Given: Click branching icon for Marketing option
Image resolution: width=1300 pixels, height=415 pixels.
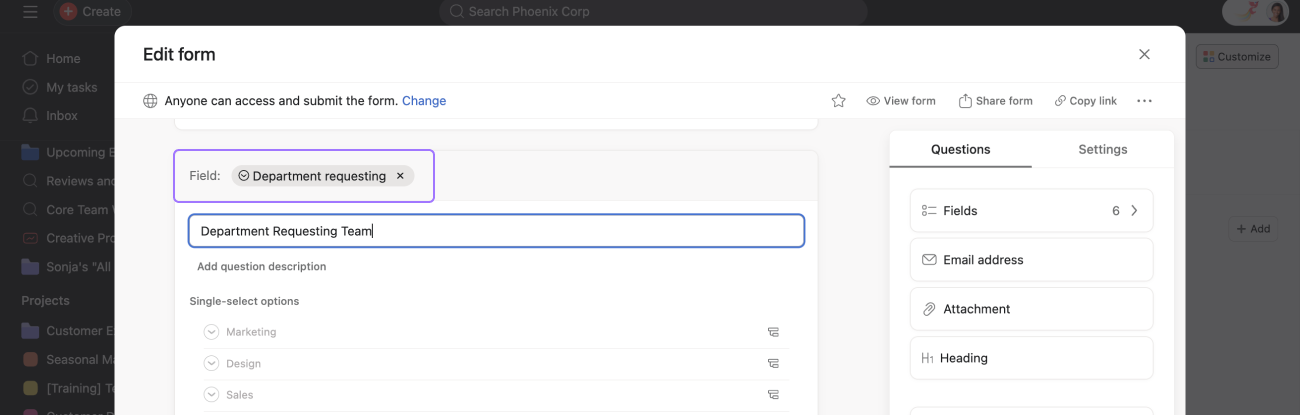Looking at the screenshot, I should (x=773, y=332).
